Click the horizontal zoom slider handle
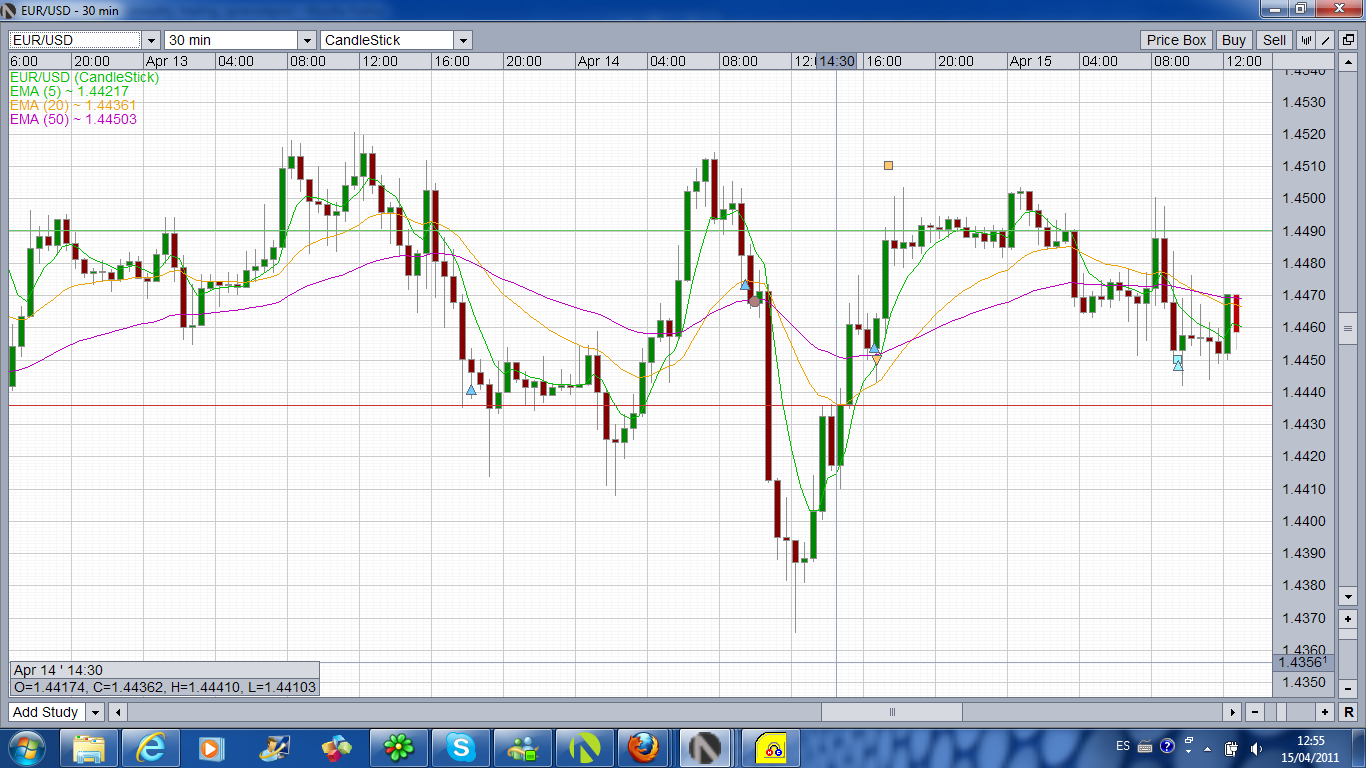Screen dimensions: 1366x768 pyautogui.click(x=1282, y=712)
